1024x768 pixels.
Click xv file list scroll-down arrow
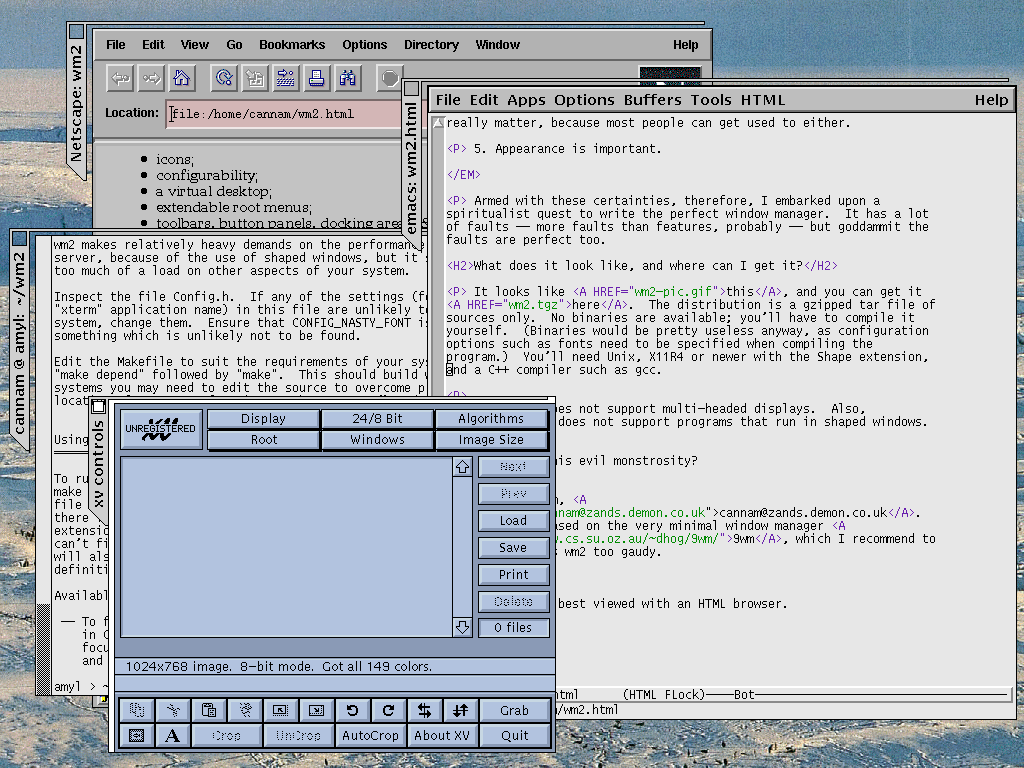tap(462, 627)
